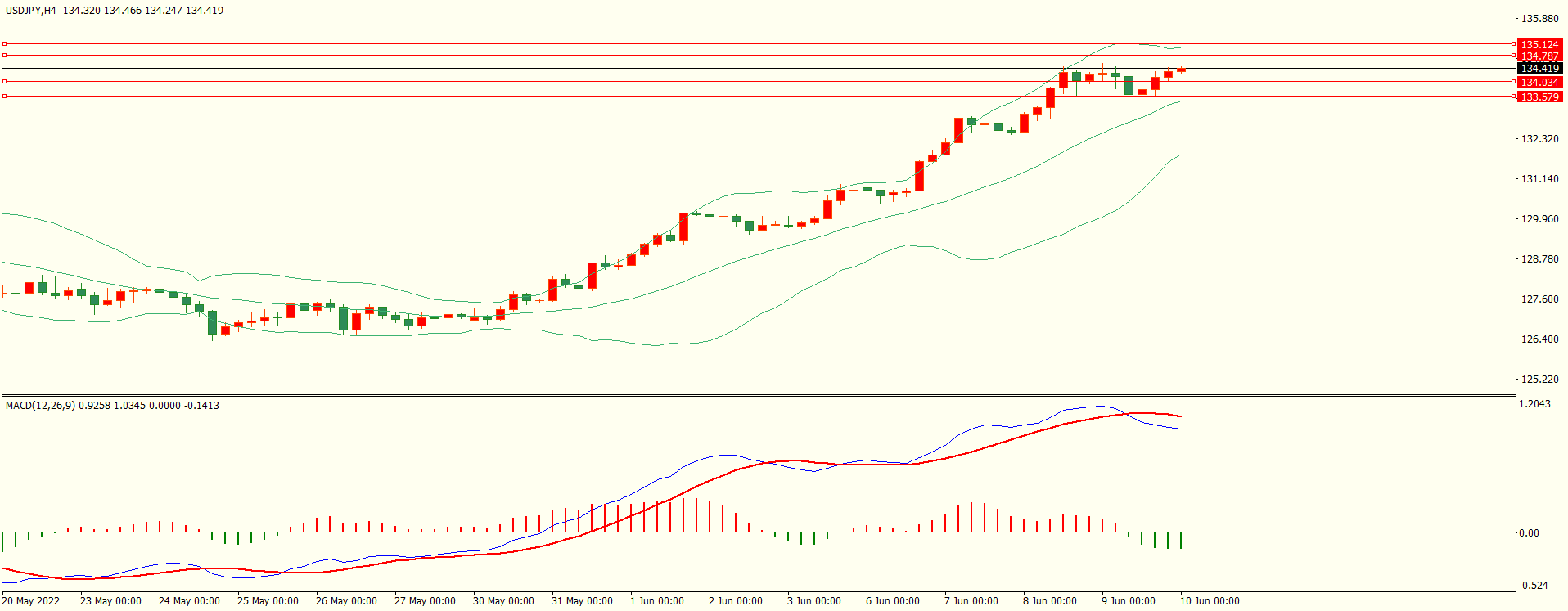Image resolution: width=1568 pixels, height=611 pixels.
Task: Click the 26 May 00:00 date label
Action: pos(346,601)
